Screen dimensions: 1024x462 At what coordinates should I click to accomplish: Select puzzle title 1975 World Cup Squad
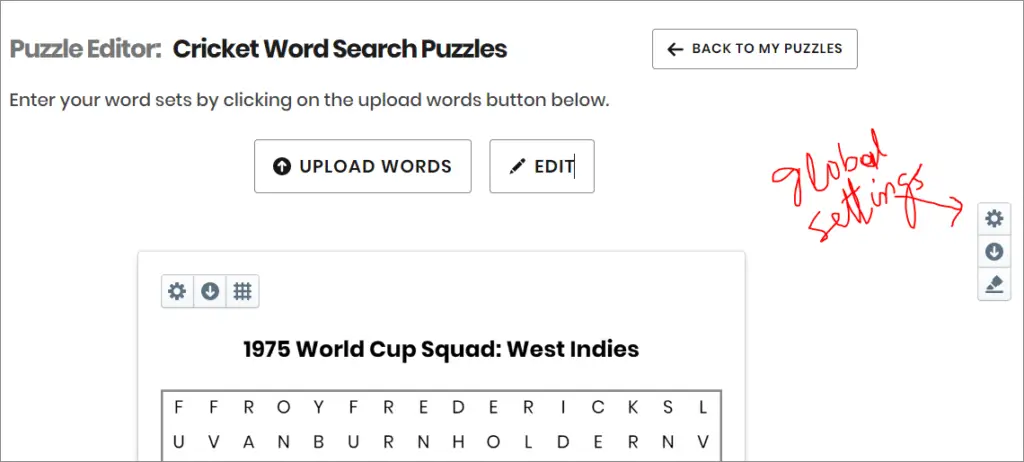pos(441,349)
